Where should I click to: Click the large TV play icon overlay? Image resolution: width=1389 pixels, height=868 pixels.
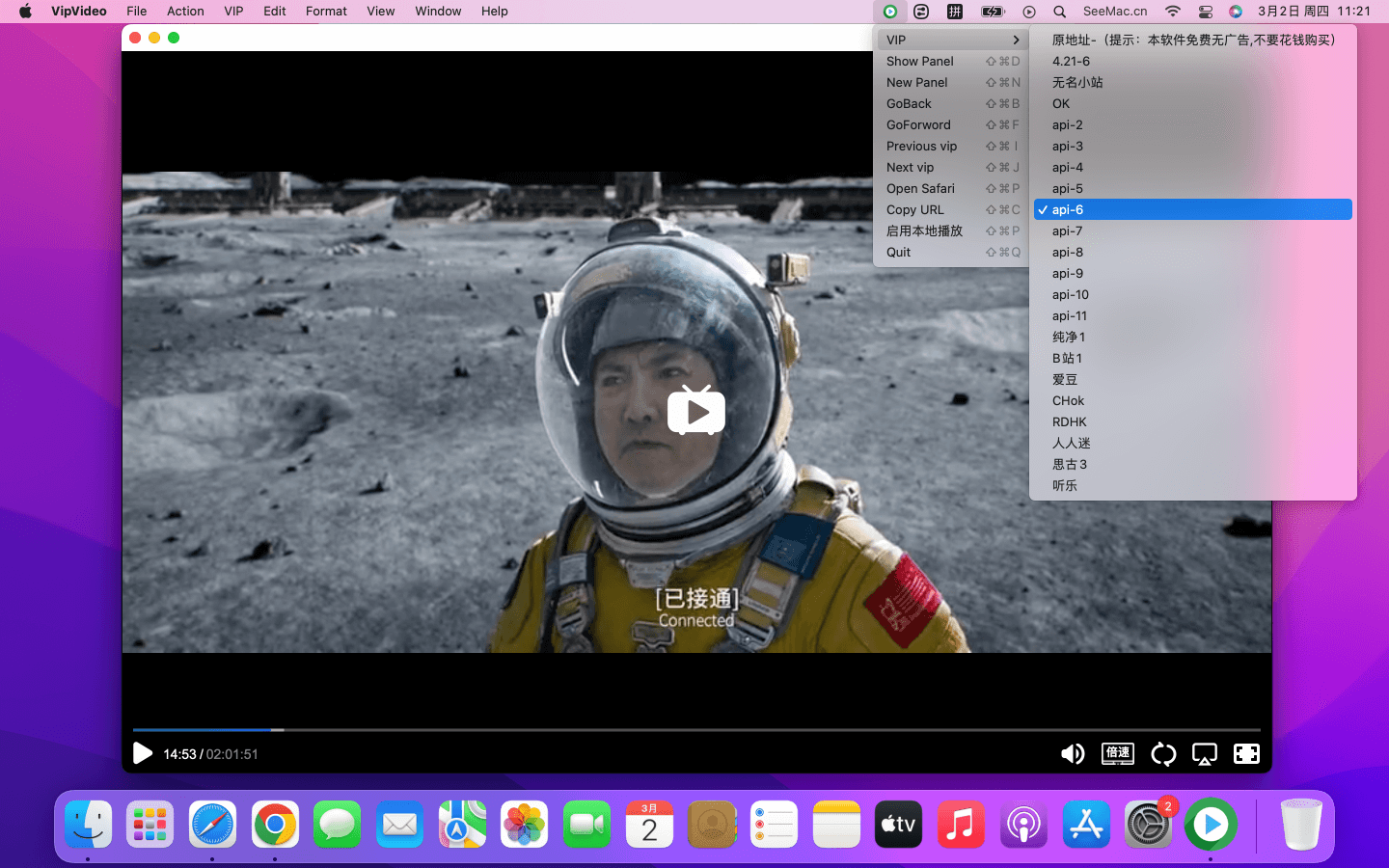point(695,412)
